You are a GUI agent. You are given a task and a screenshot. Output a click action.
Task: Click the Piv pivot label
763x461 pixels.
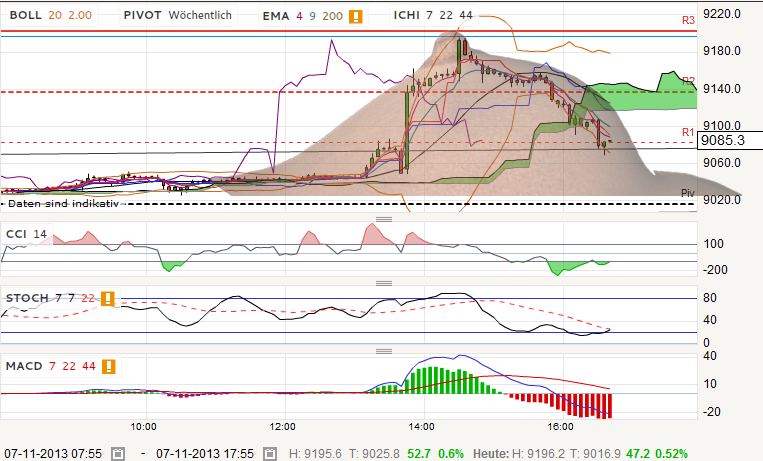click(x=688, y=193)
